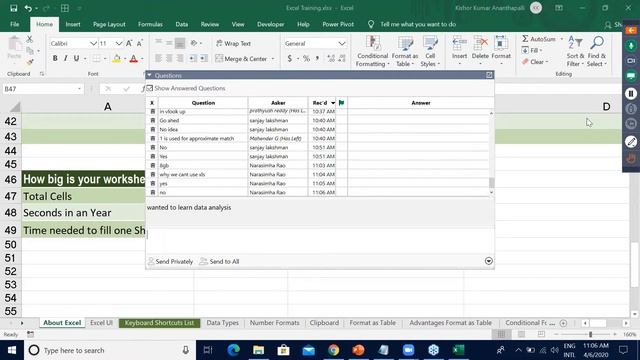Click the new sheet plus icon

[563, 323]
